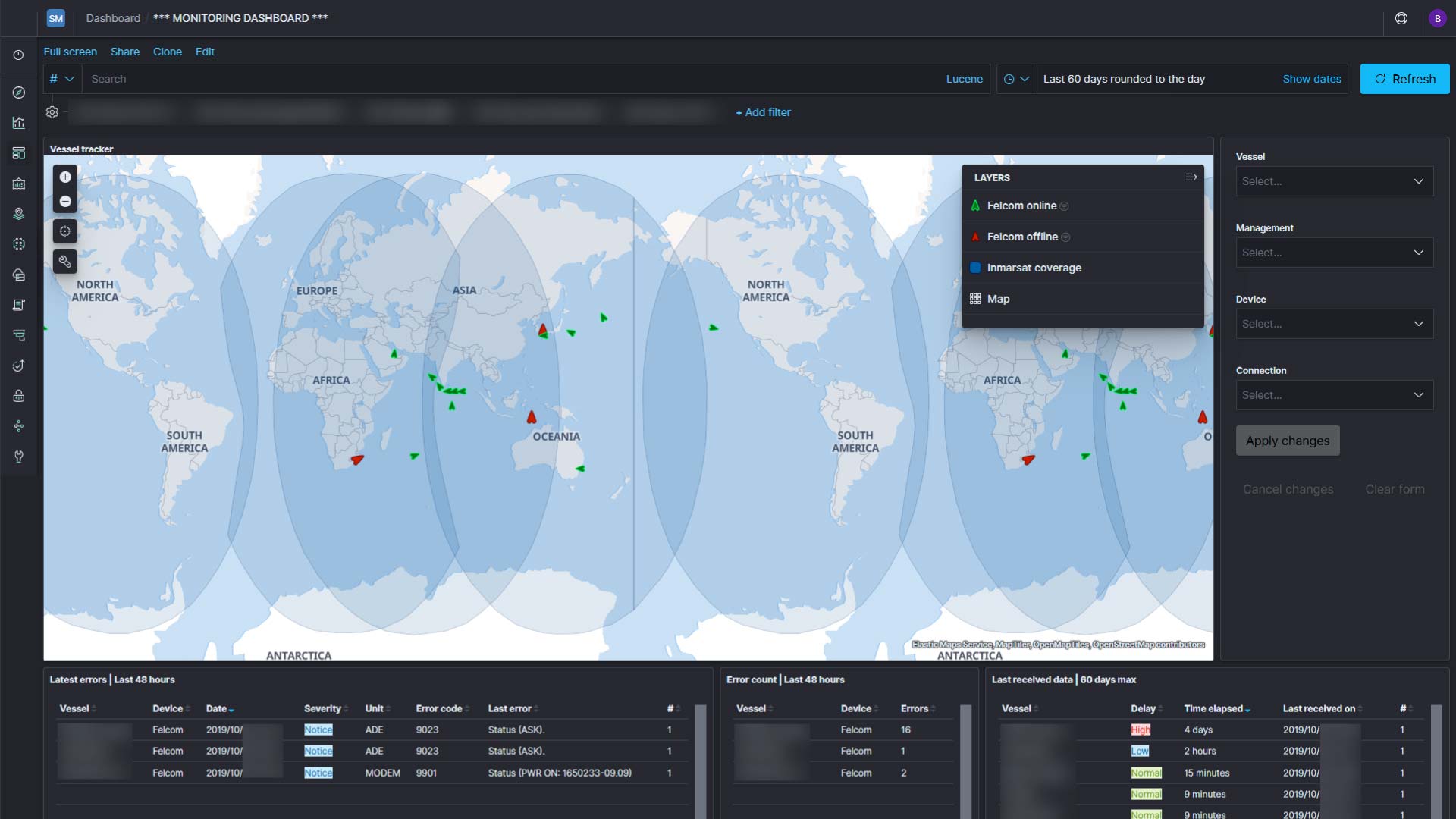Collapse the Layers panel with arrow icon
Viewport: 1456px width, 819px height.
click(x=1191, y=177)
